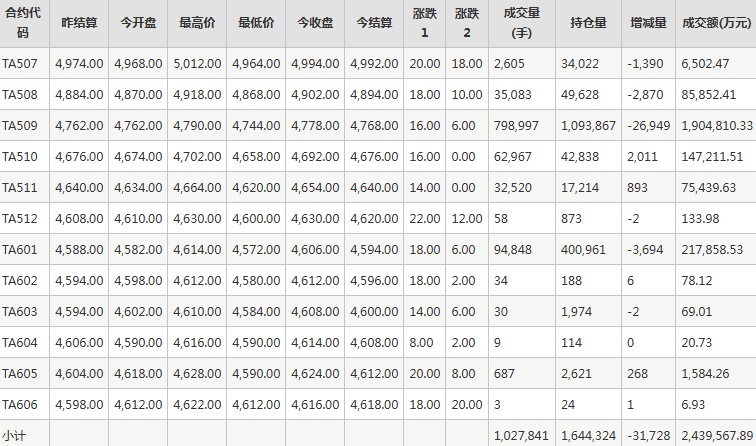Click TA603 open interest 1,974
The image size is (756, 446).
(x=576, y=311)
